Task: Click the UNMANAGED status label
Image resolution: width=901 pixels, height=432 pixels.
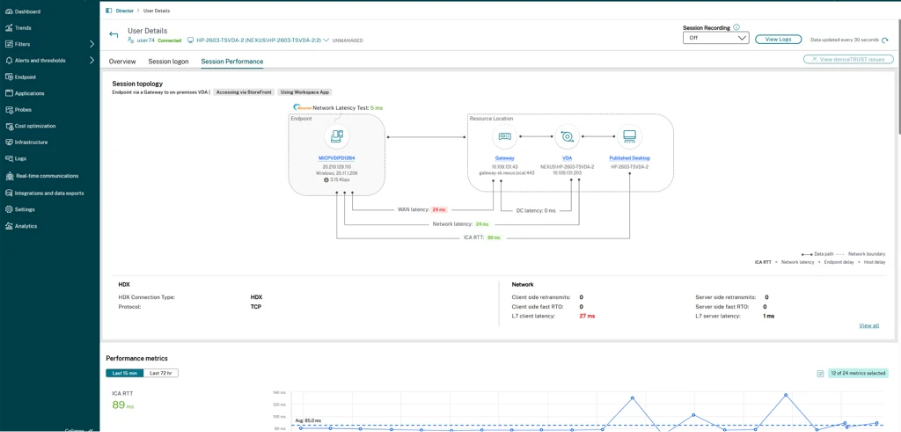Action: [x=348, y=41]
